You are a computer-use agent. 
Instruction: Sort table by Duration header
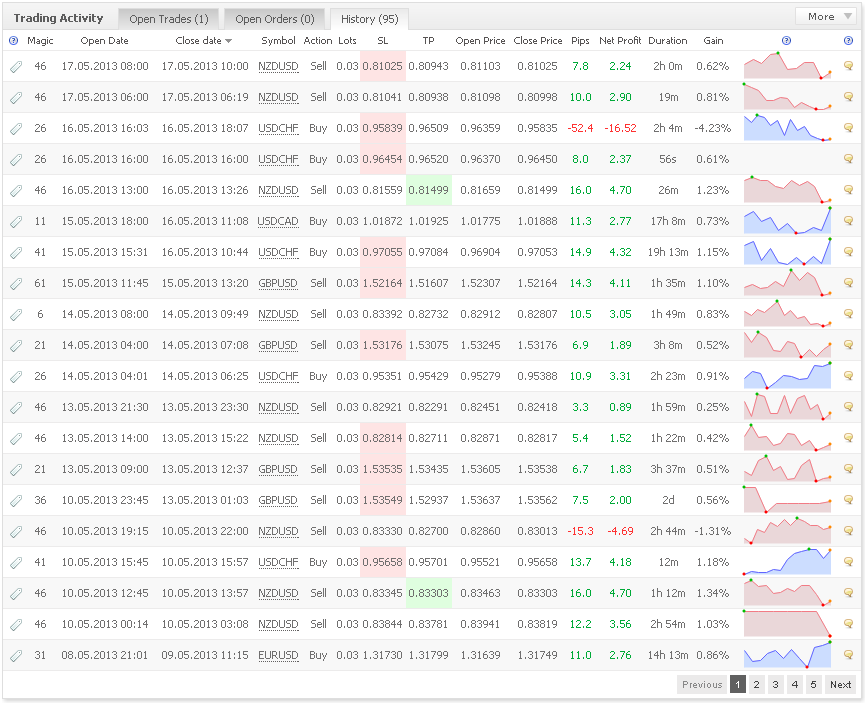[x=668, y=40]
